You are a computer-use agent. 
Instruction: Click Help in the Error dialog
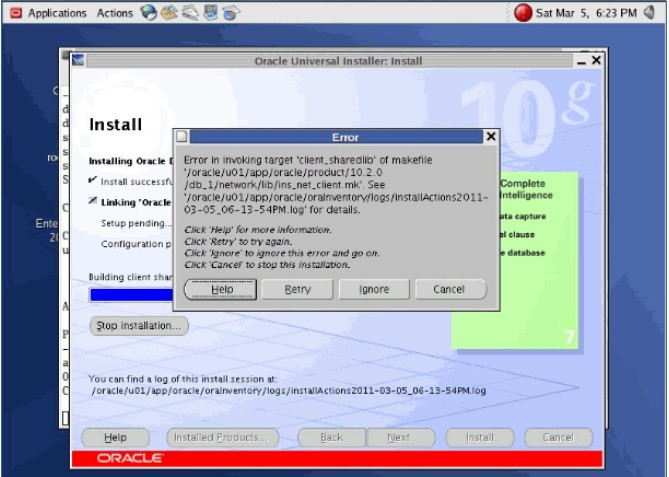pyautogui.click(x=221, y=289)
